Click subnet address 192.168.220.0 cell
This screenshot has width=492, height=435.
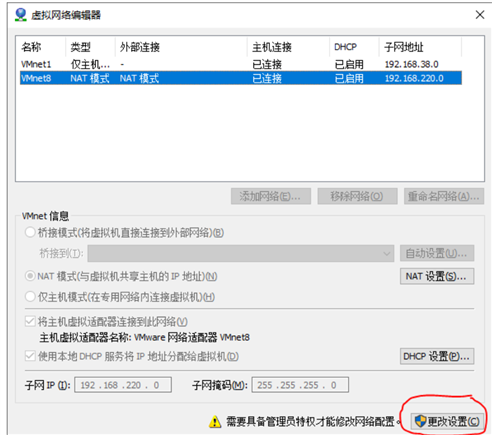coord(414,78)
